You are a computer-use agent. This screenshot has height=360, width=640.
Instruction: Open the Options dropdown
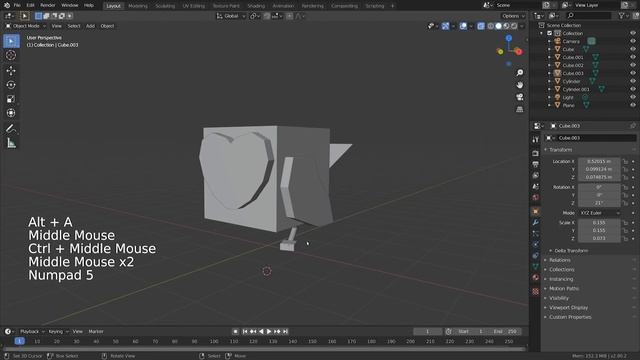pyautogui.click(x=513, y=16)
